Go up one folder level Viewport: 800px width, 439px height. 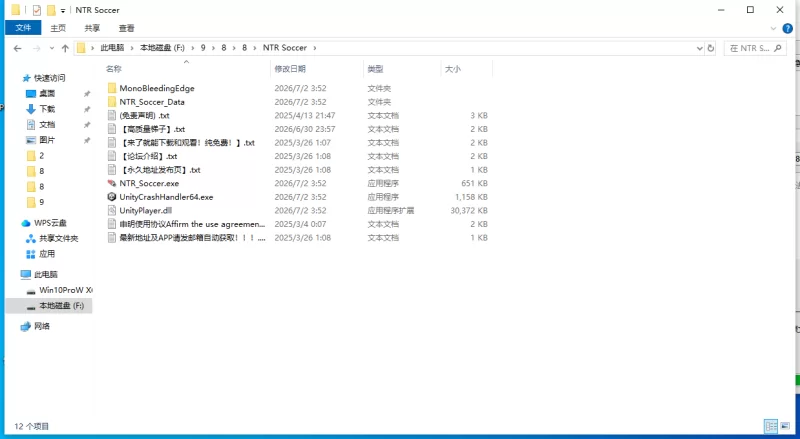[65, 48]
